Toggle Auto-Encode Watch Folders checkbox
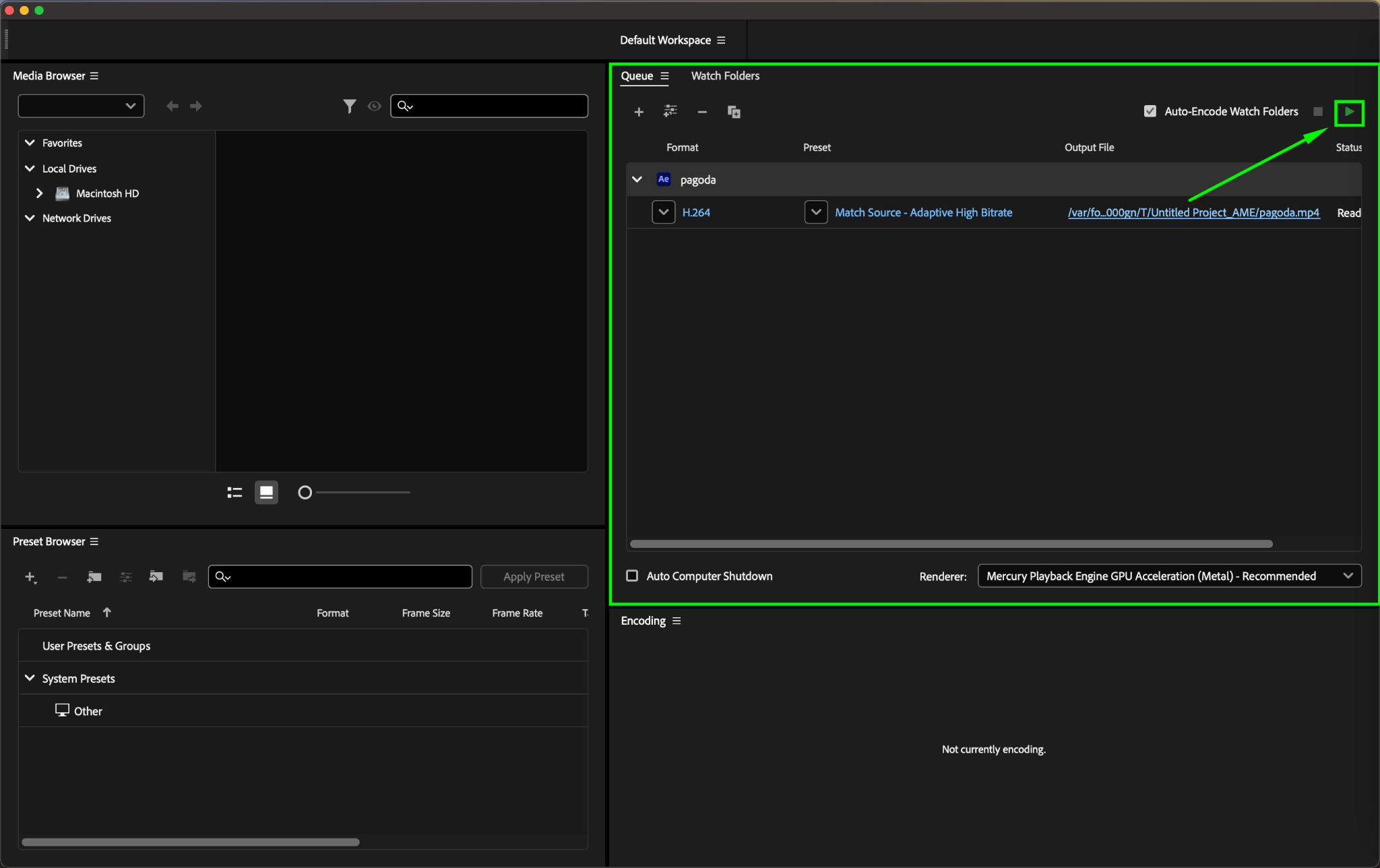Screen dimensions: 1380x868 point(1150,111)
